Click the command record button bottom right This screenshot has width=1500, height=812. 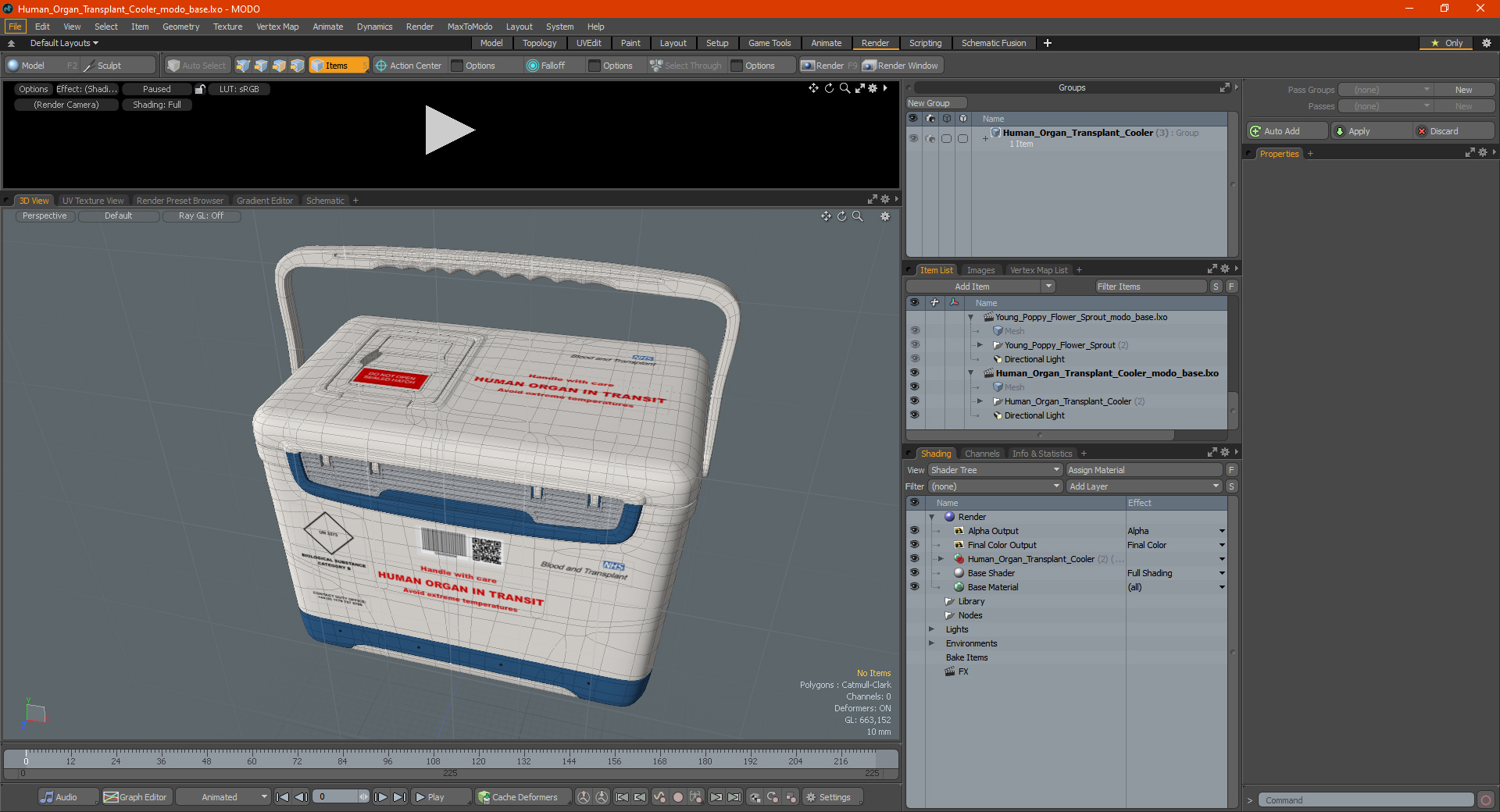coord(1486,800)
